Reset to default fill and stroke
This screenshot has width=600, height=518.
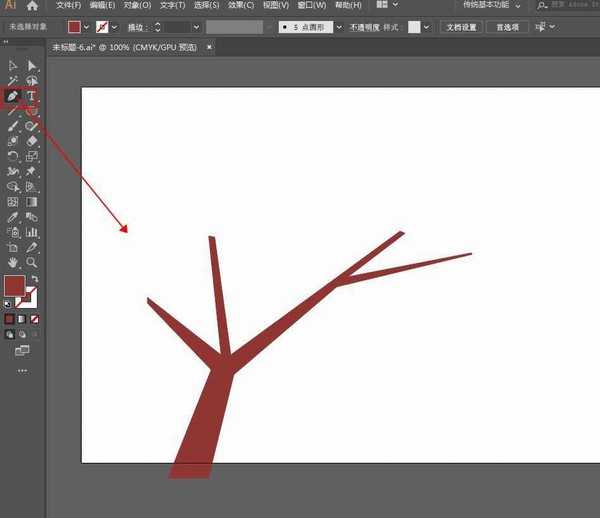8,302
